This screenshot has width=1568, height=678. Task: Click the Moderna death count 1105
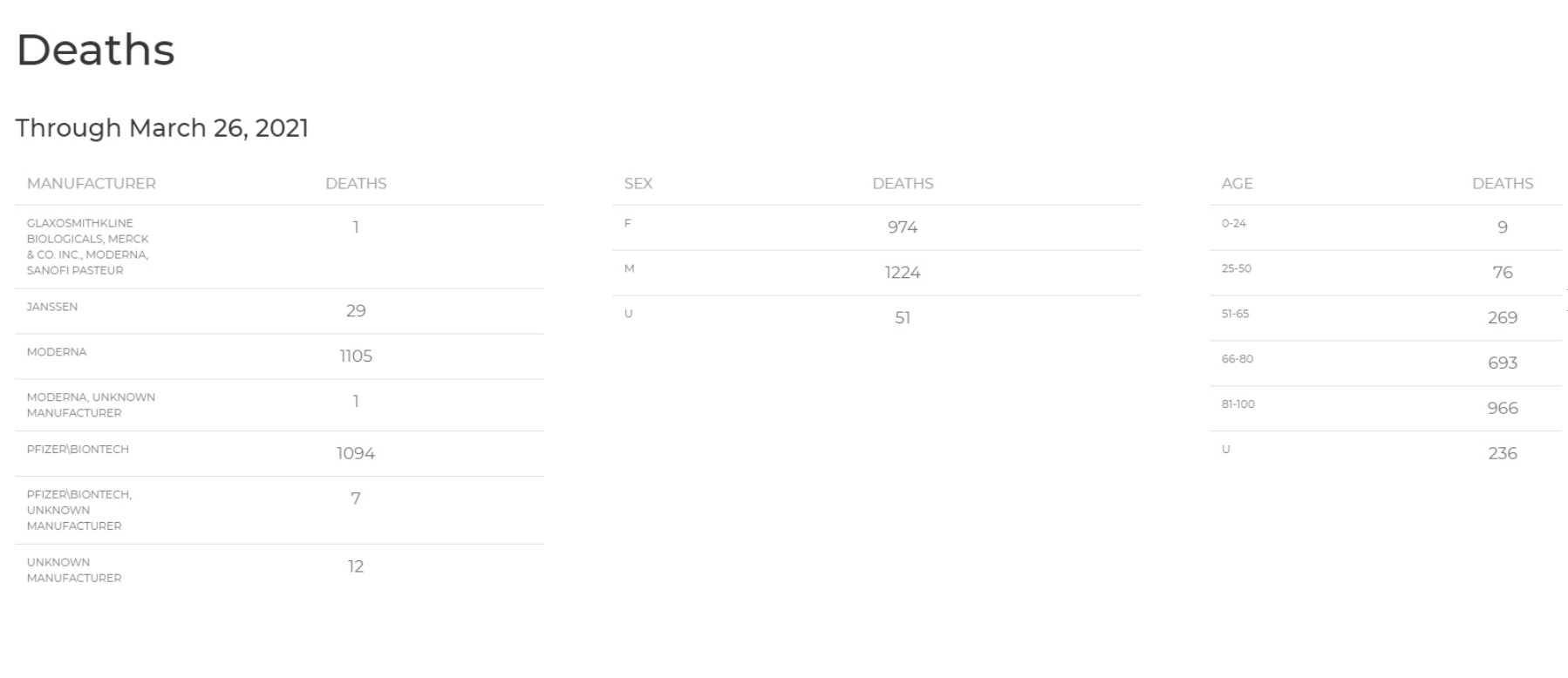356,356
